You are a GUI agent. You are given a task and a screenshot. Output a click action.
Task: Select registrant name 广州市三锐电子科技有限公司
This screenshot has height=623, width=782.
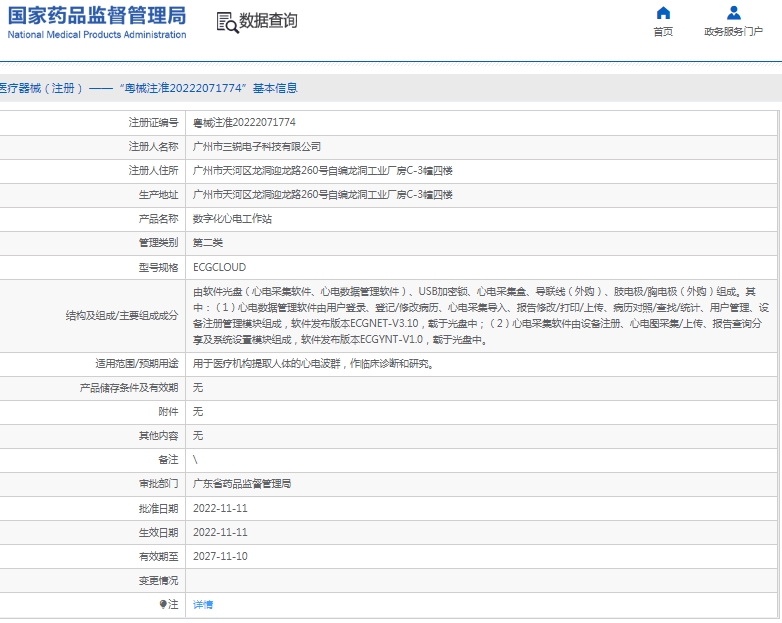coord(257,147)
